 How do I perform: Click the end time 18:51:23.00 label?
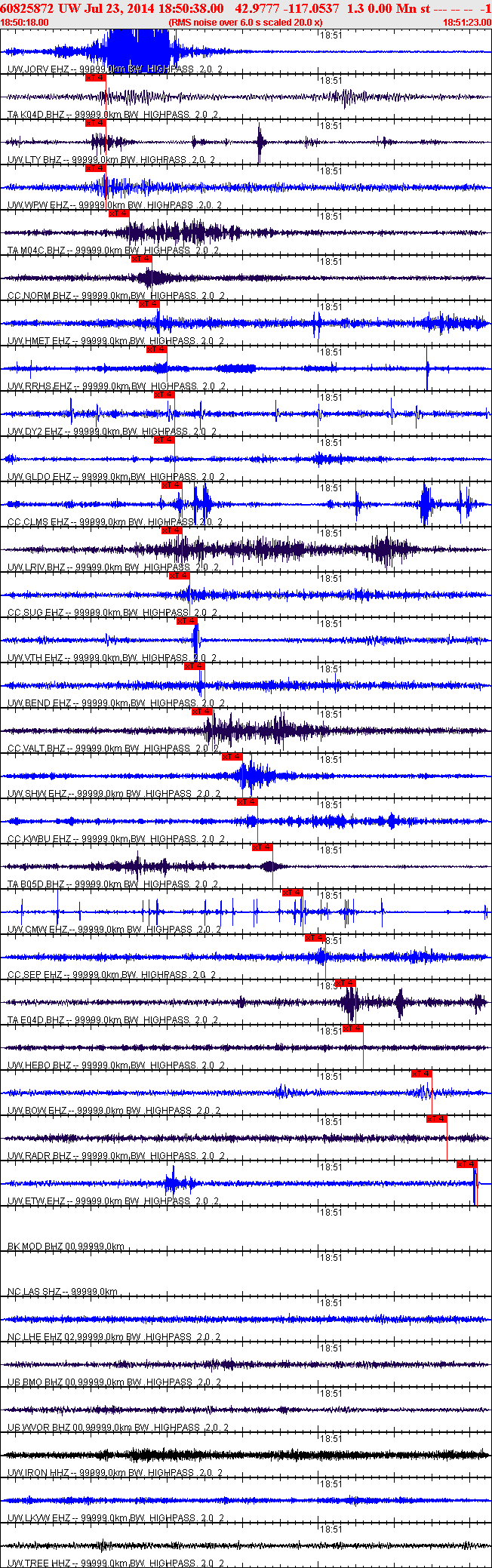pos(467,23)
